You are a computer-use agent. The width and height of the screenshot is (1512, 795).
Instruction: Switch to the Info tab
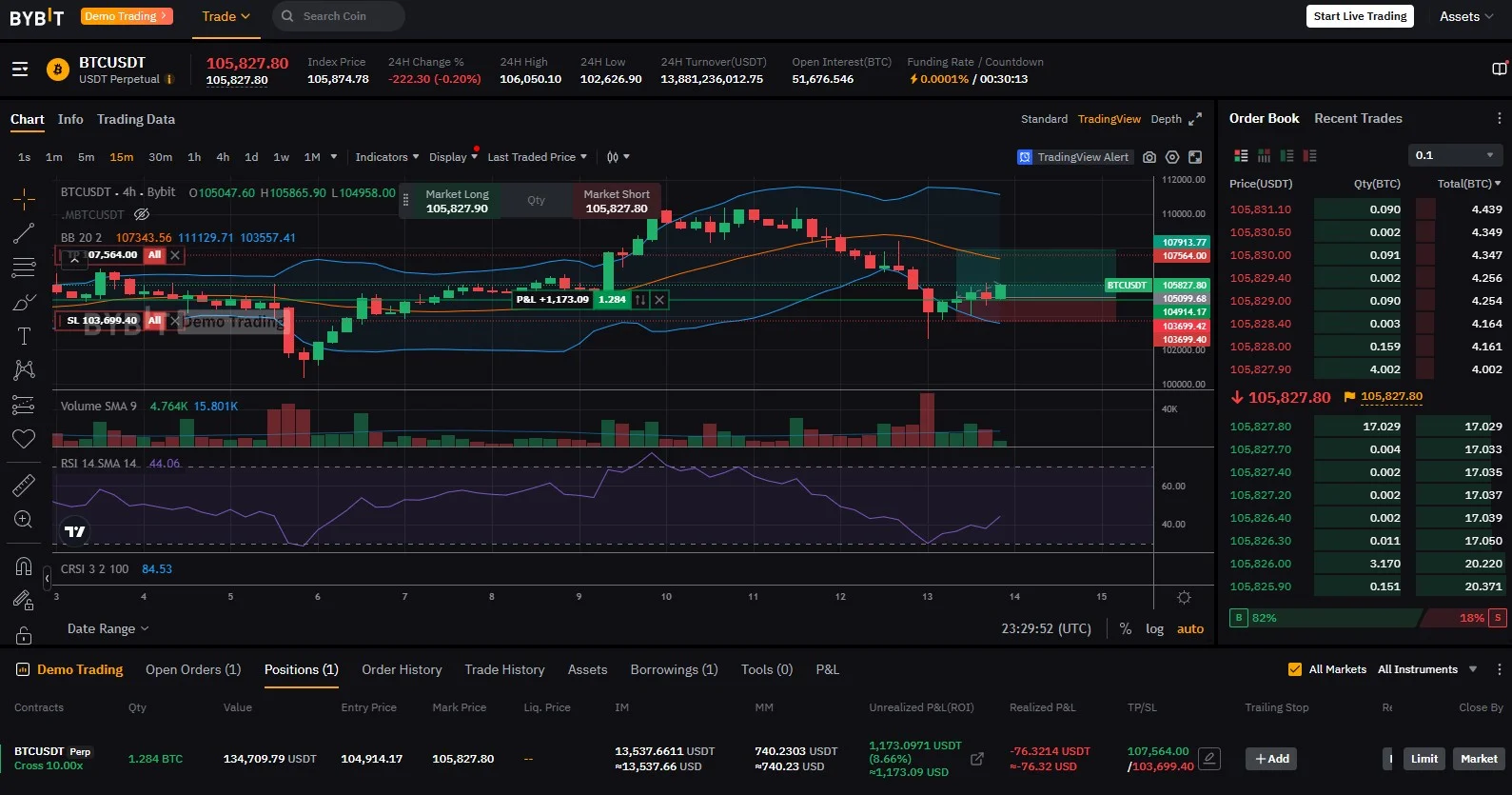coord(70,119)
